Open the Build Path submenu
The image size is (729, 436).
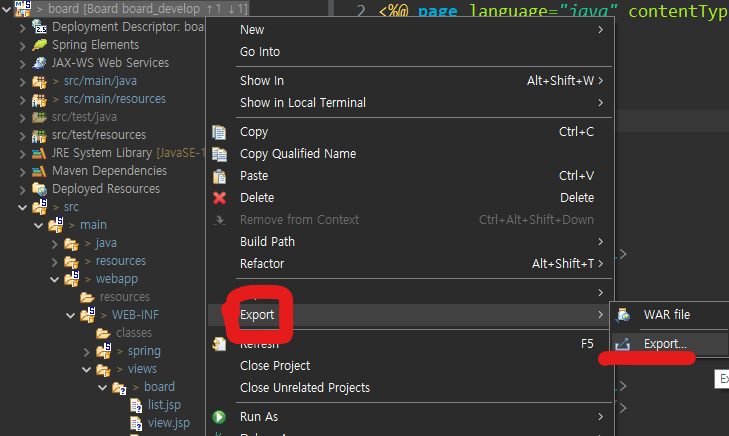[411, 242]
